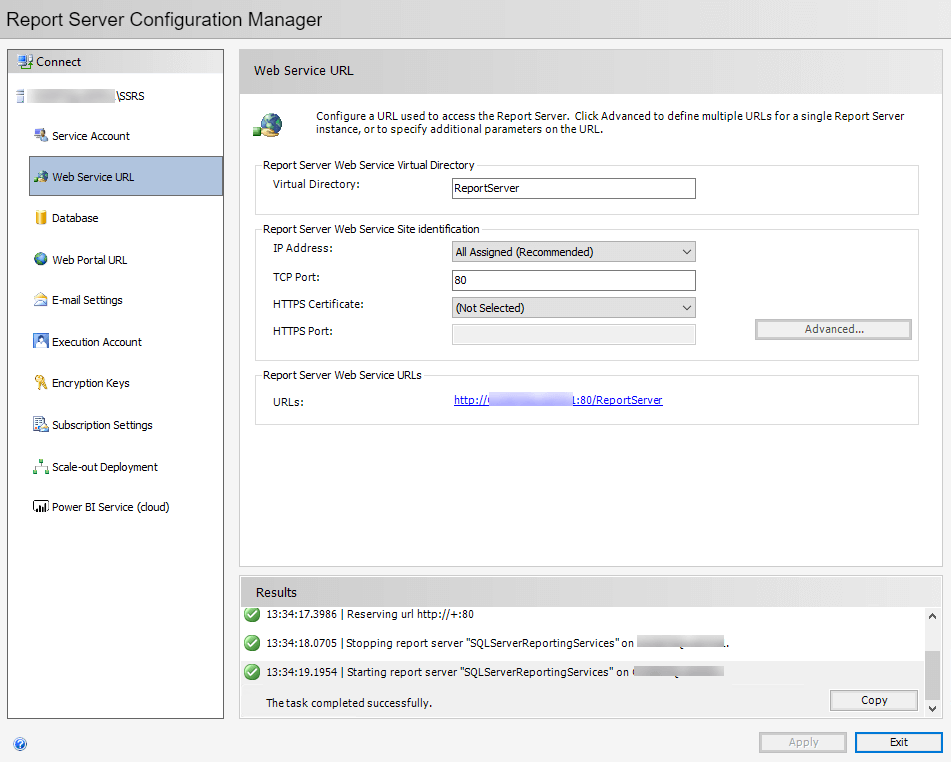Screen dimensions: 951x762
Task: Click the Web Portal URL globe icon
Action: pos(40,259)
